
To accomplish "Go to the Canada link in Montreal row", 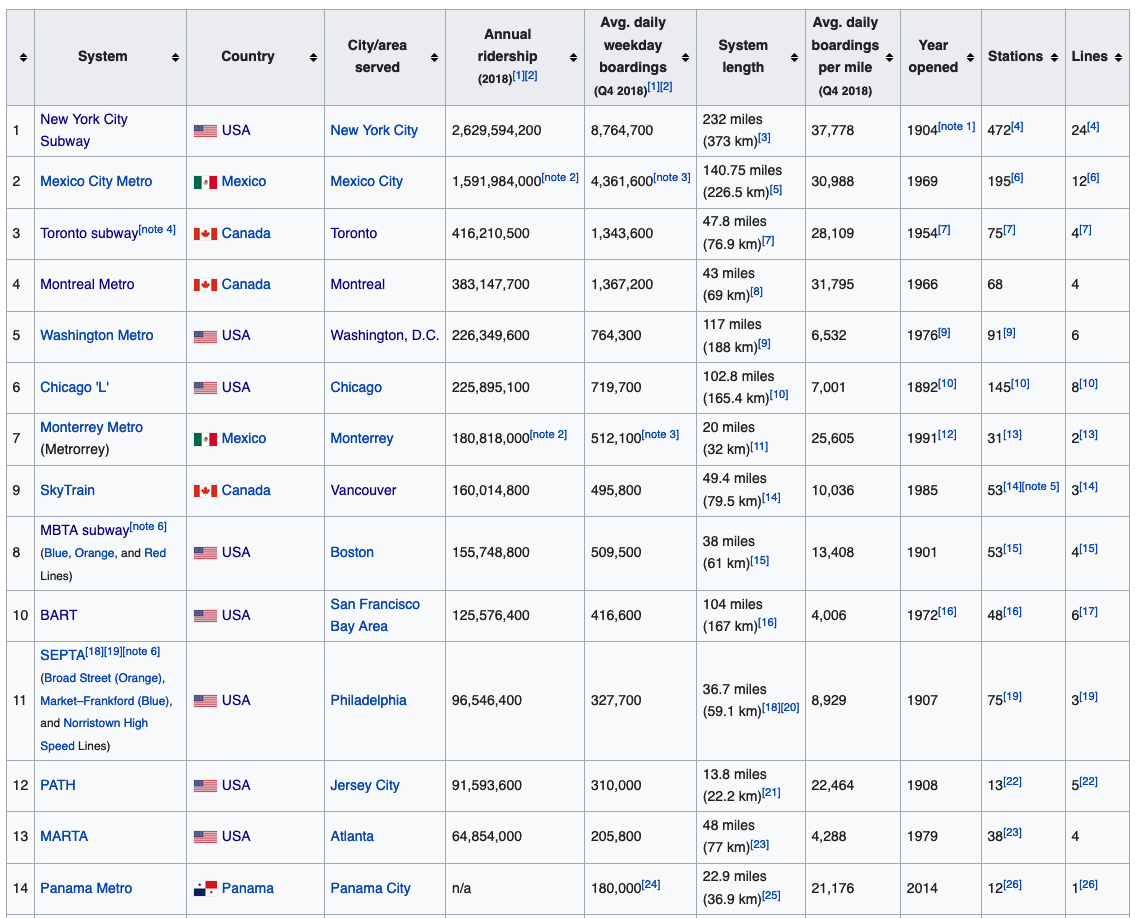I will pos(246,284).
